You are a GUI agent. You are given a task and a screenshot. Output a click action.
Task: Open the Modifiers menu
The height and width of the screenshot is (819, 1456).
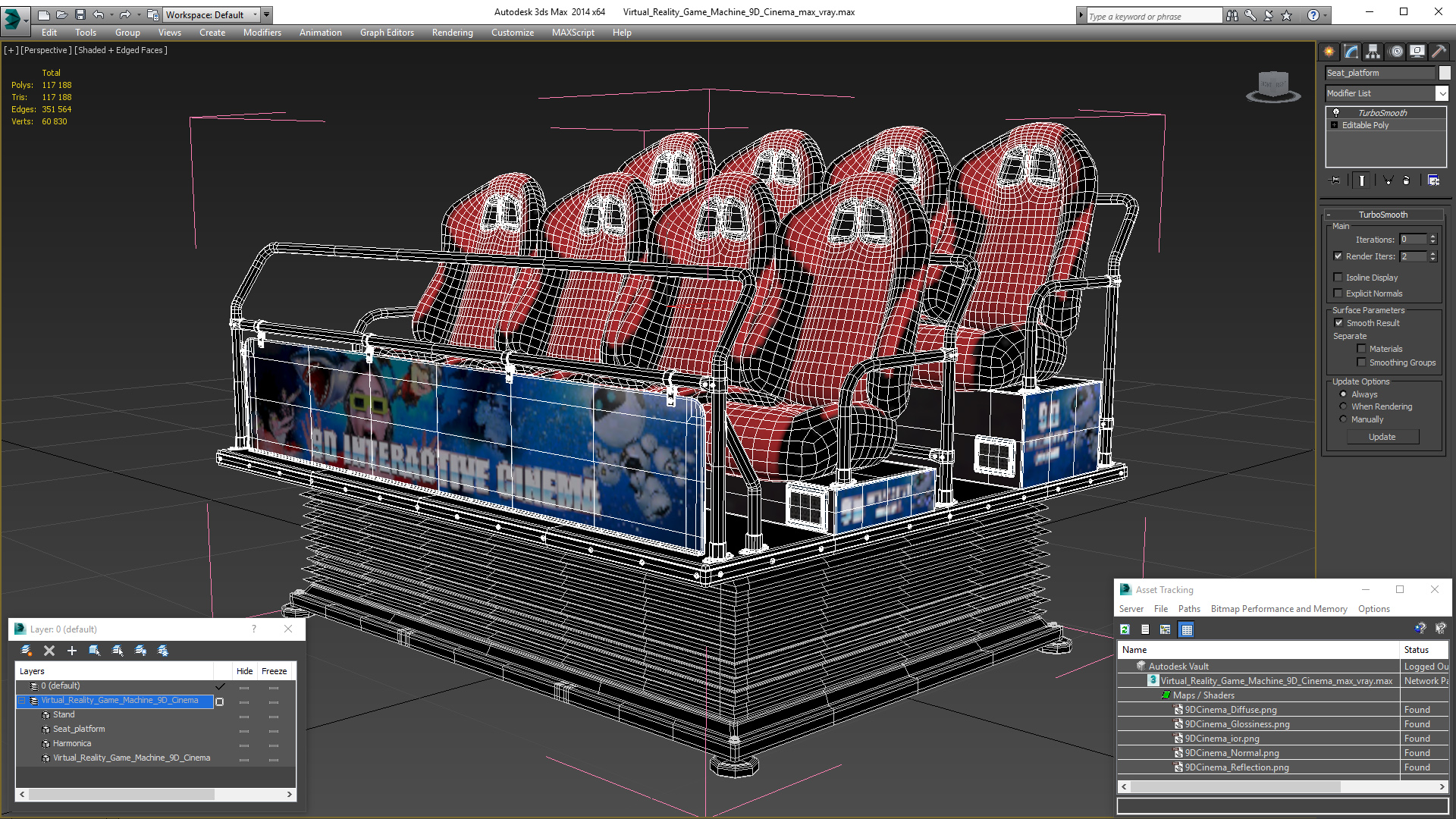(x=262, y=33)
